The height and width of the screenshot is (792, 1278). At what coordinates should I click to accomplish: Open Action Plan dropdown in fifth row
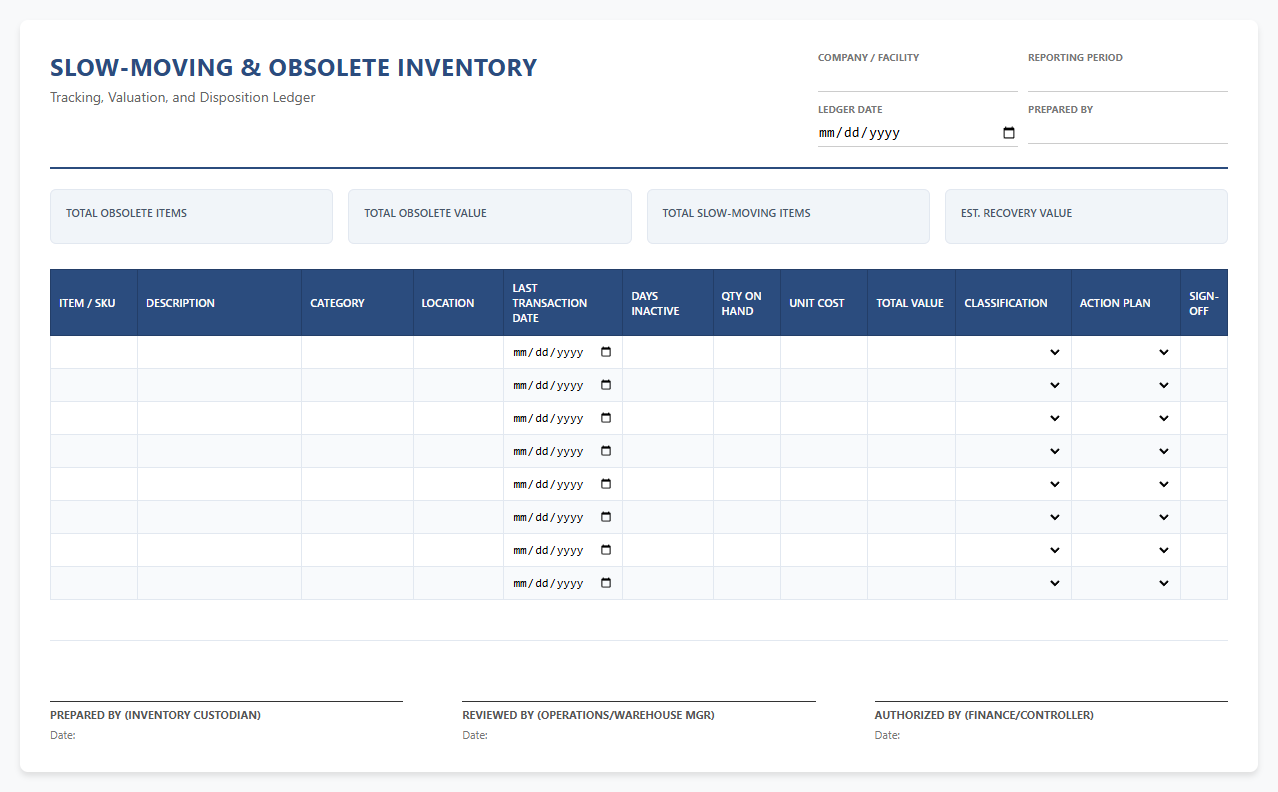(1126, 484)
